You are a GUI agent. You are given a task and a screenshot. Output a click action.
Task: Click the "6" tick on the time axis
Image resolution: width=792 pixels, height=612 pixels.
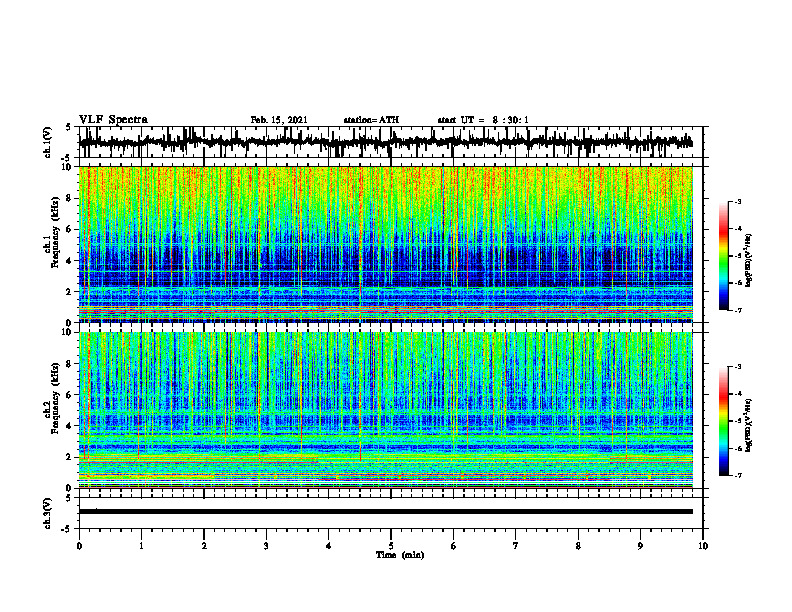tap(454, 546)
